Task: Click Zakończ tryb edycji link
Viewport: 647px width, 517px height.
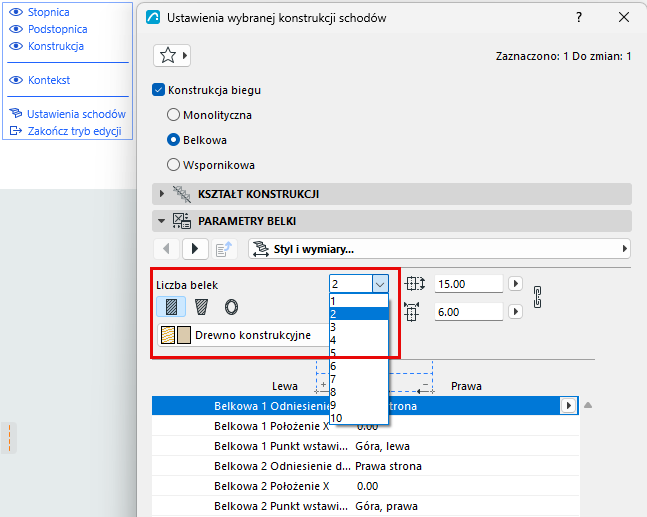Action: click(x=74, y=131)
